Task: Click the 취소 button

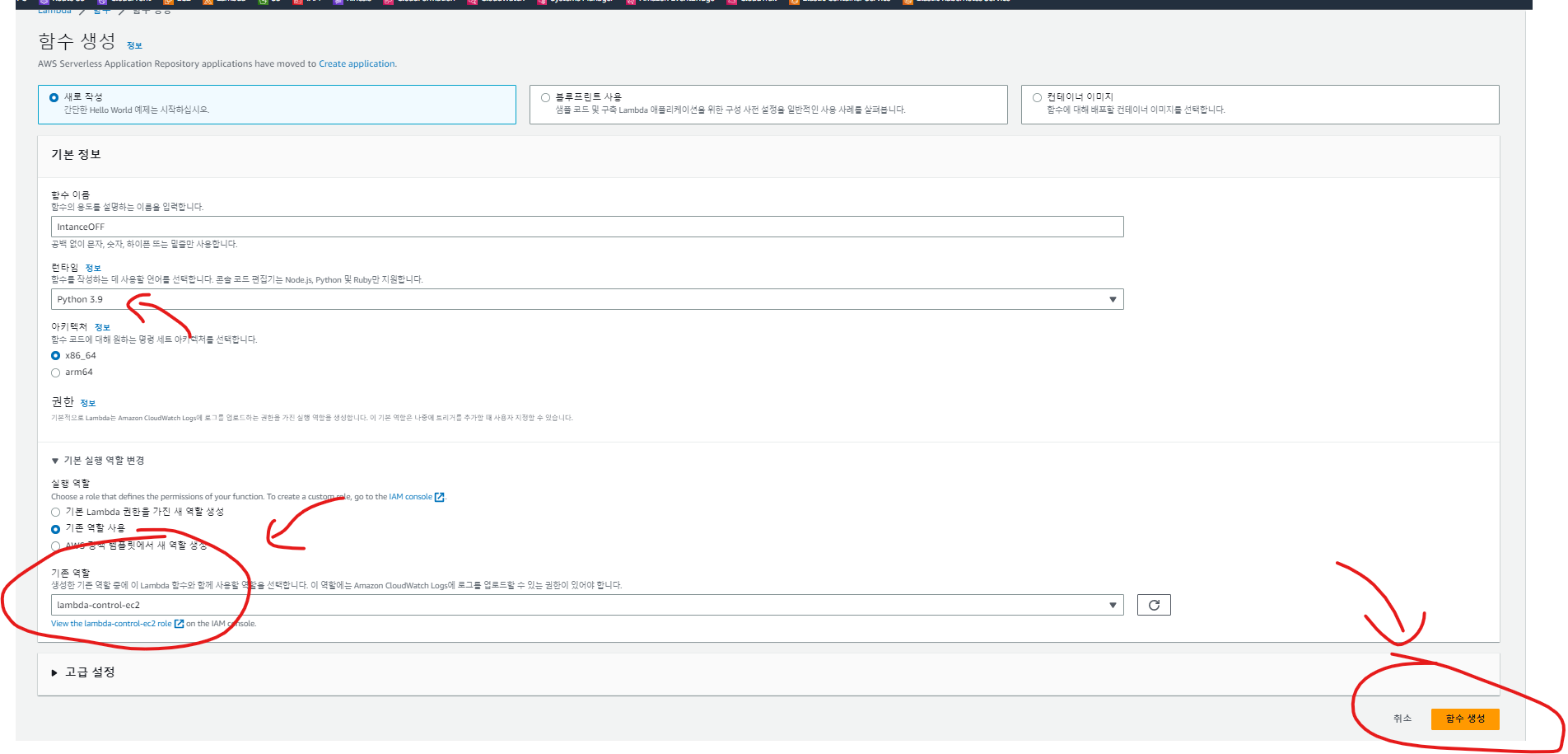Action: tap(1402, 719)
